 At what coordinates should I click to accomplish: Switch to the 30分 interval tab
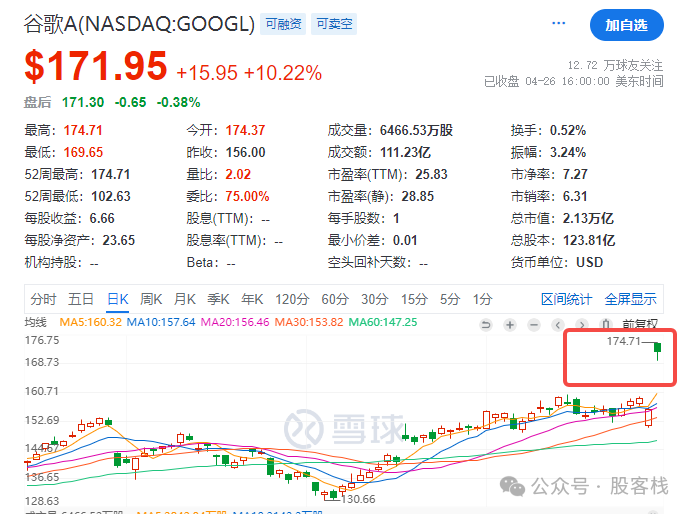click(x=375, y=299)
